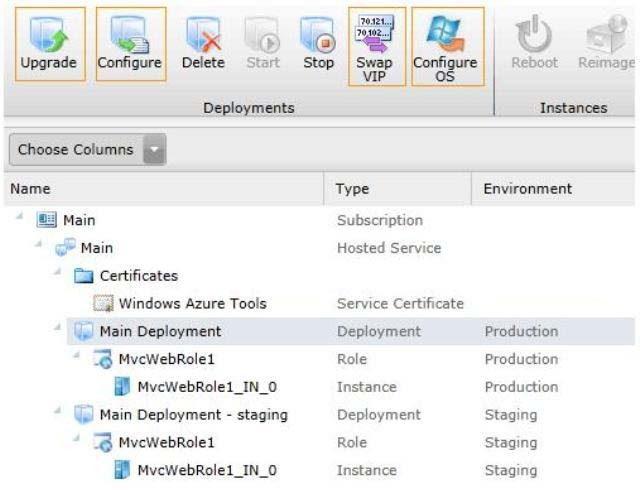640x490 pixels.
Task: Select the Main Deployment row
Action: [351, 331]
